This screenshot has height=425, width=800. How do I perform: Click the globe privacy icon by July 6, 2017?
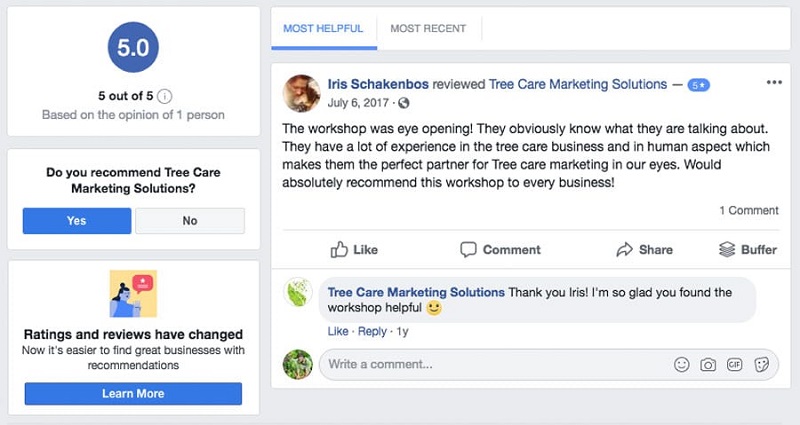click(404, 103)
